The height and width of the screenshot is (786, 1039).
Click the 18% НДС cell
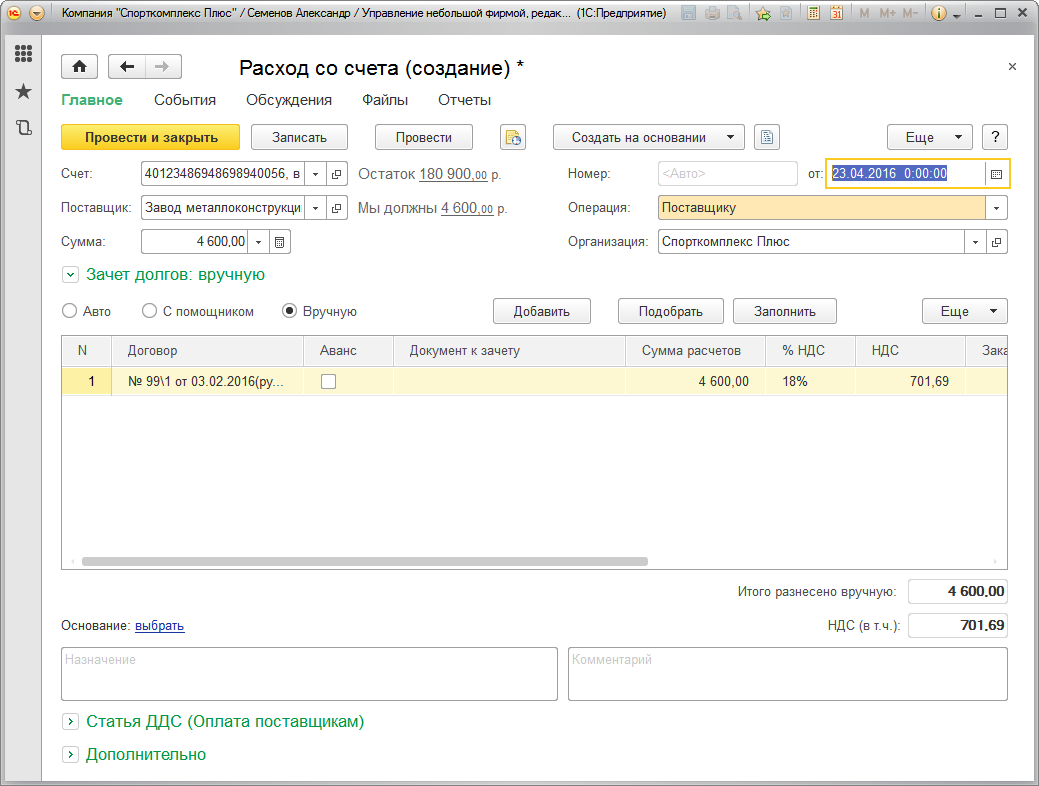tap(810, 381)
